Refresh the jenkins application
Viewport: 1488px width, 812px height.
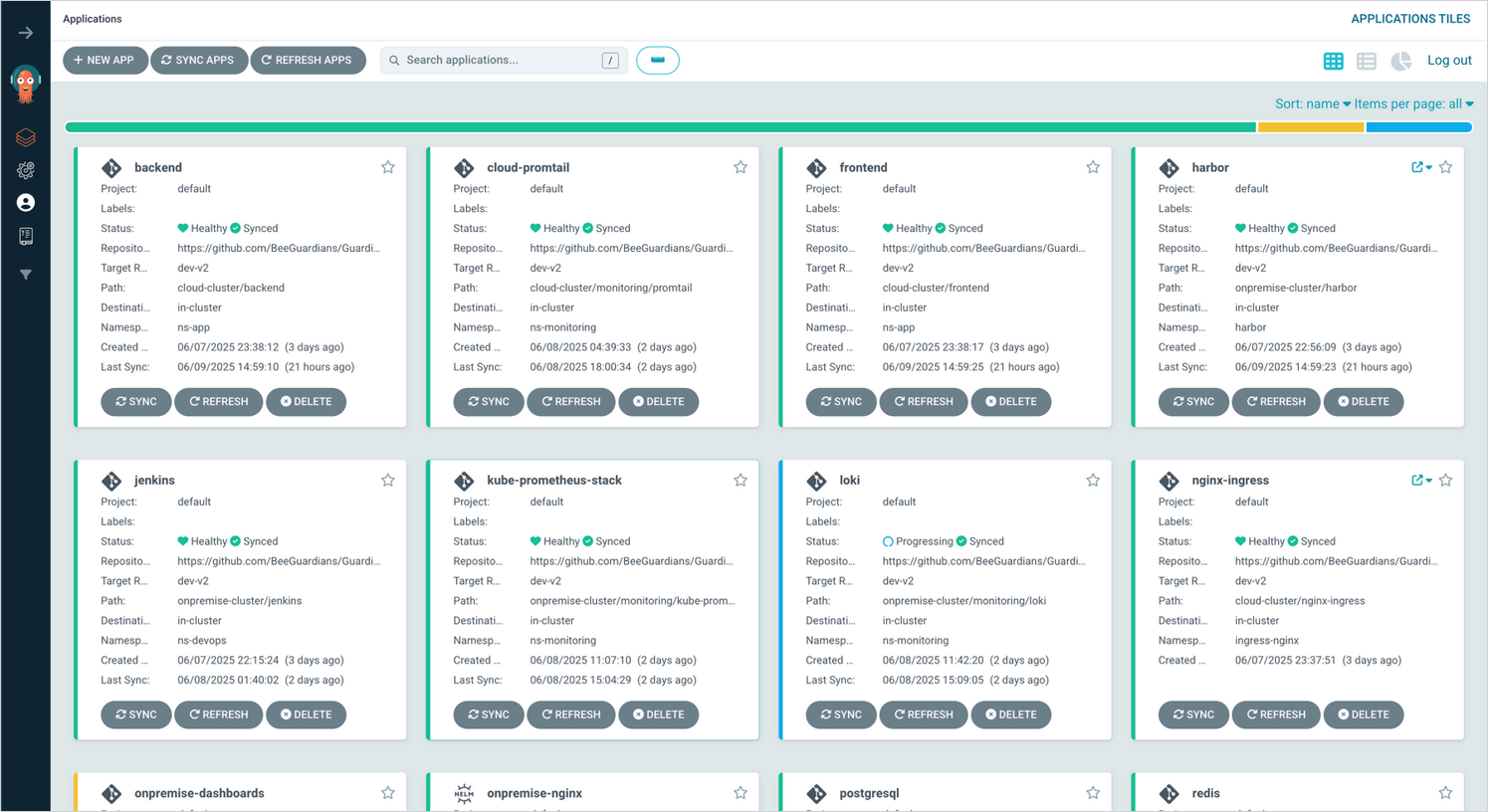(x=219, y=714)
